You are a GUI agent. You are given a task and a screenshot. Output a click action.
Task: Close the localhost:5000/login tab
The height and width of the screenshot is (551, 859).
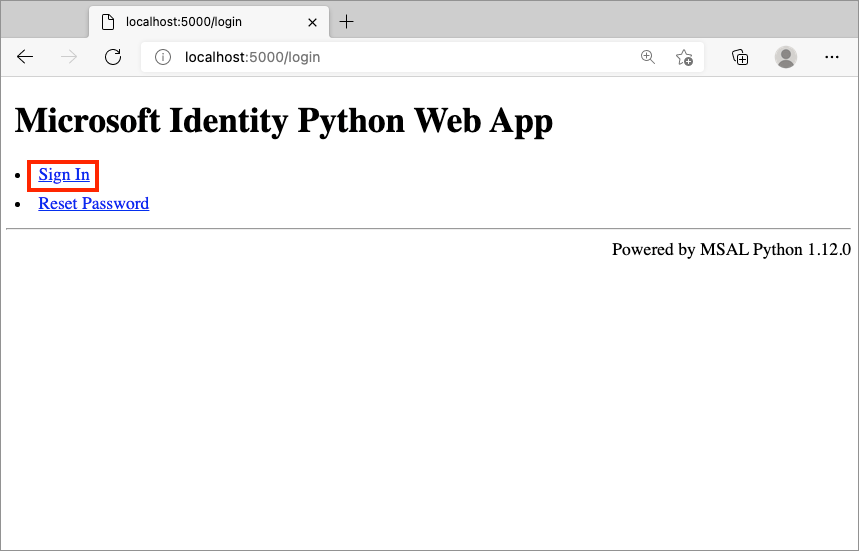click(313, 22)
